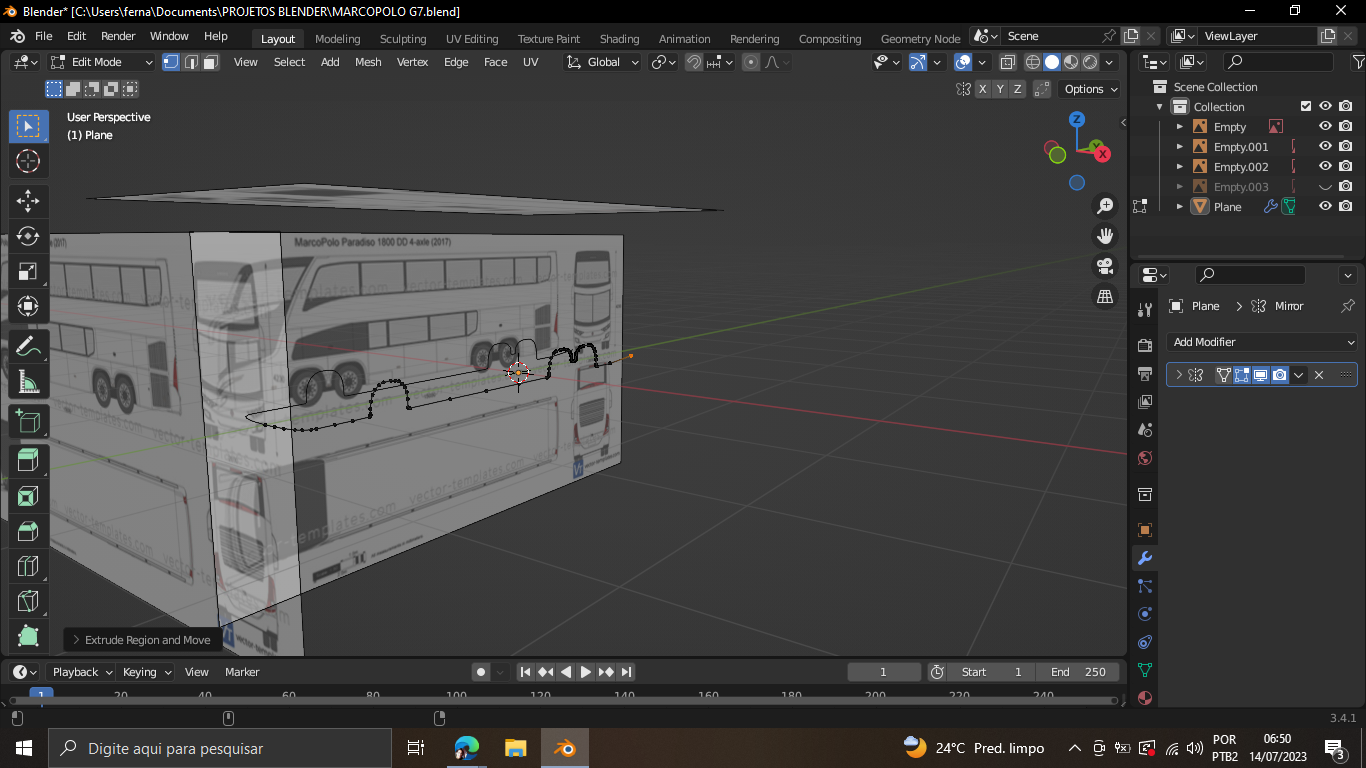Select the Loop Cut tool
The height and width of the screenshot is (768, 1366).
[28, 566]
